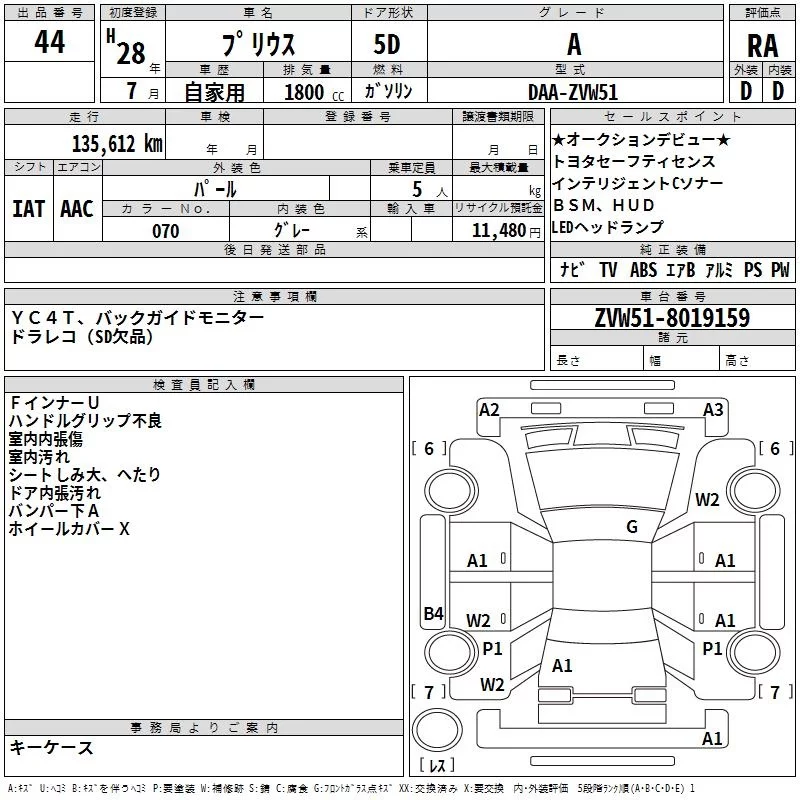Click the ABS equipment label
800x800 pixels.
click(643, 269)
